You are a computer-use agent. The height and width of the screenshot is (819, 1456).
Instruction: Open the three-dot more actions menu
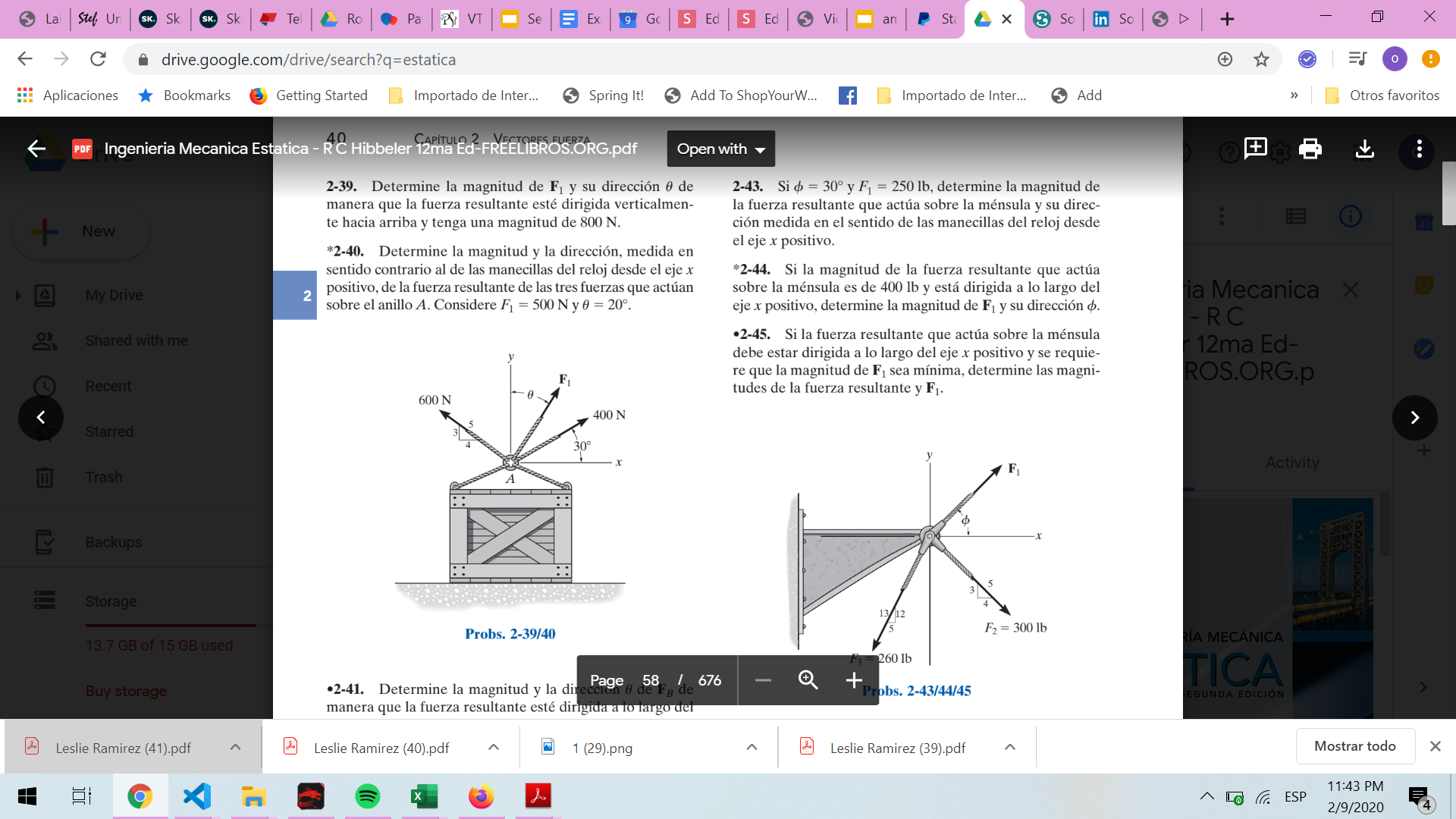(1419, 149)
